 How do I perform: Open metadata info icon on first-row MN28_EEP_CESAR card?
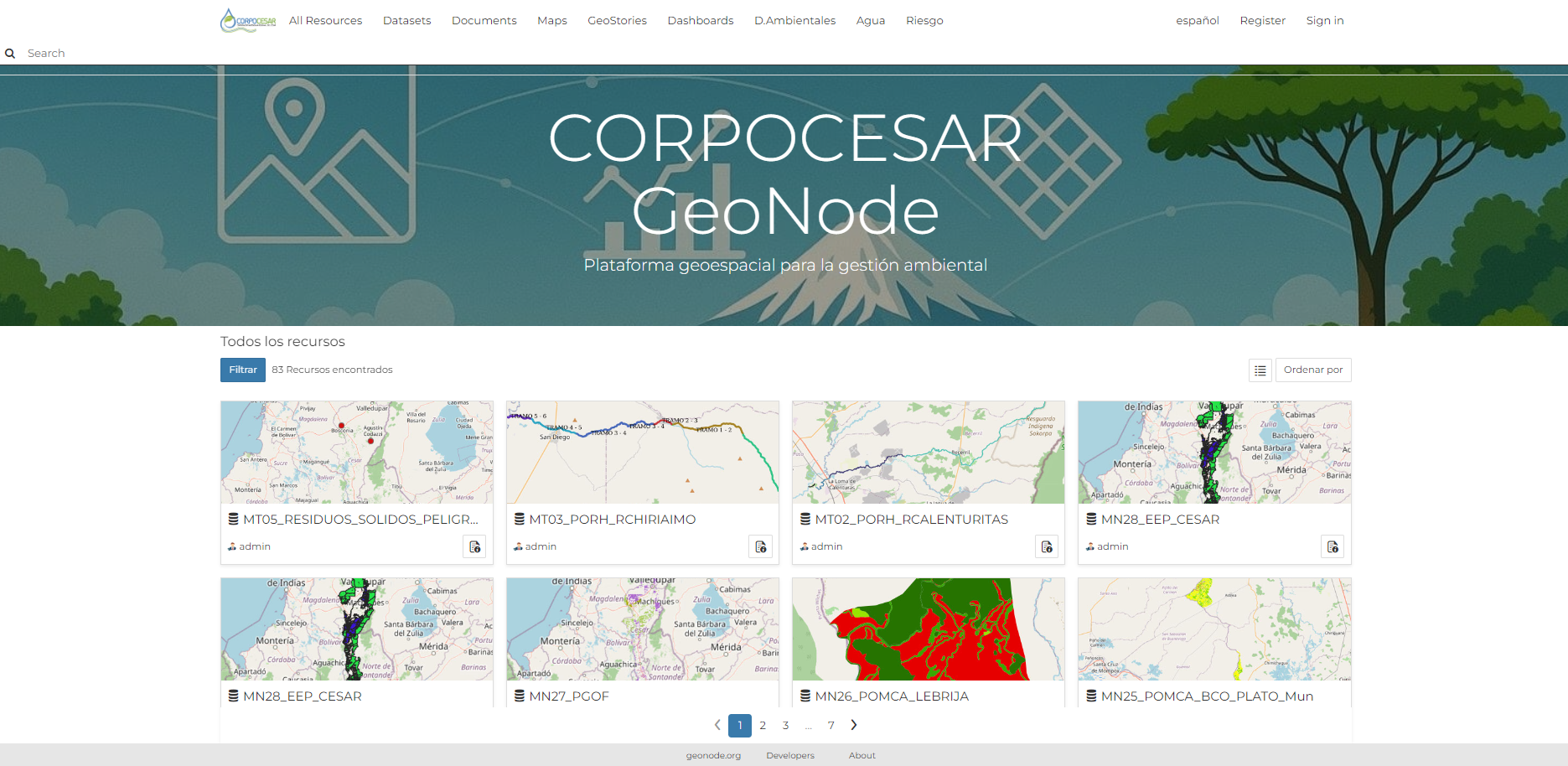1333,546
